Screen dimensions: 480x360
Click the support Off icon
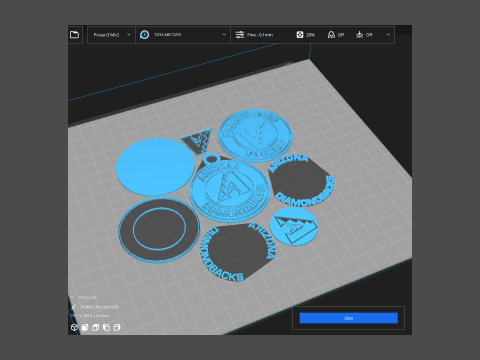tap(331, 35)
